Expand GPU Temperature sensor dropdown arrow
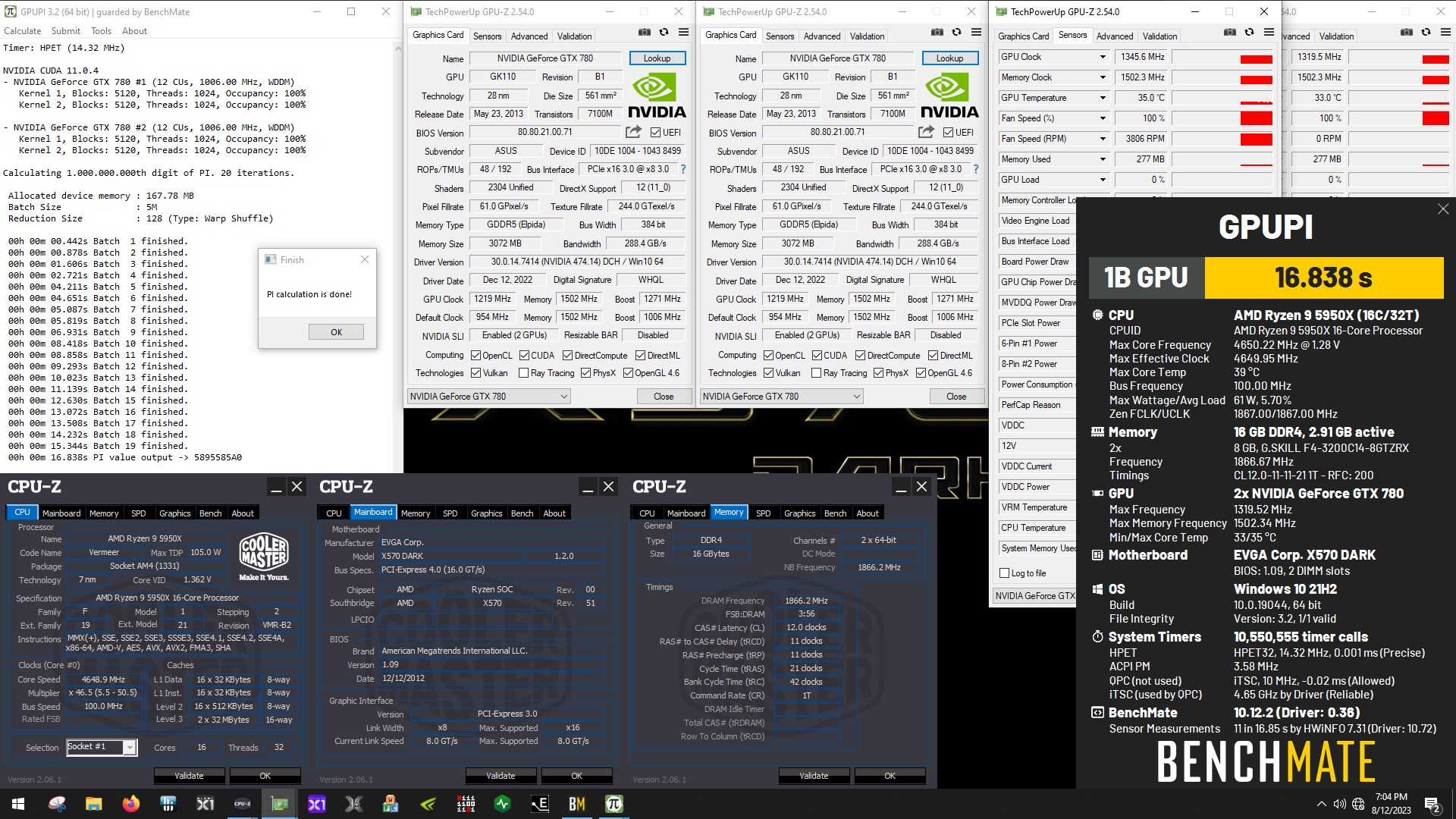 [1103, 98]
